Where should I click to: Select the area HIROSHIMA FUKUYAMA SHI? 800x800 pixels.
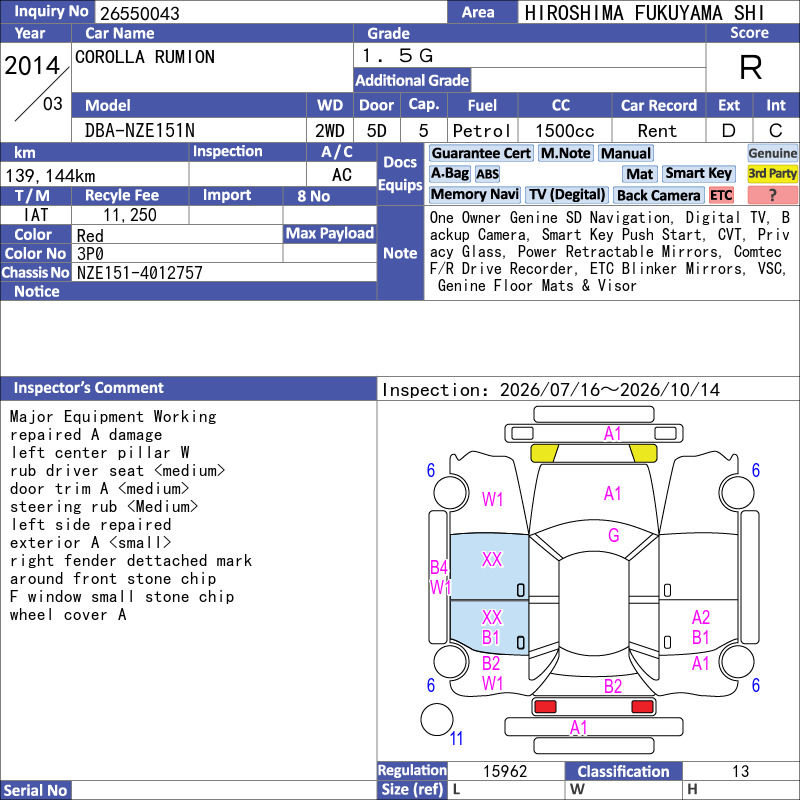click(x=644, y=13)
